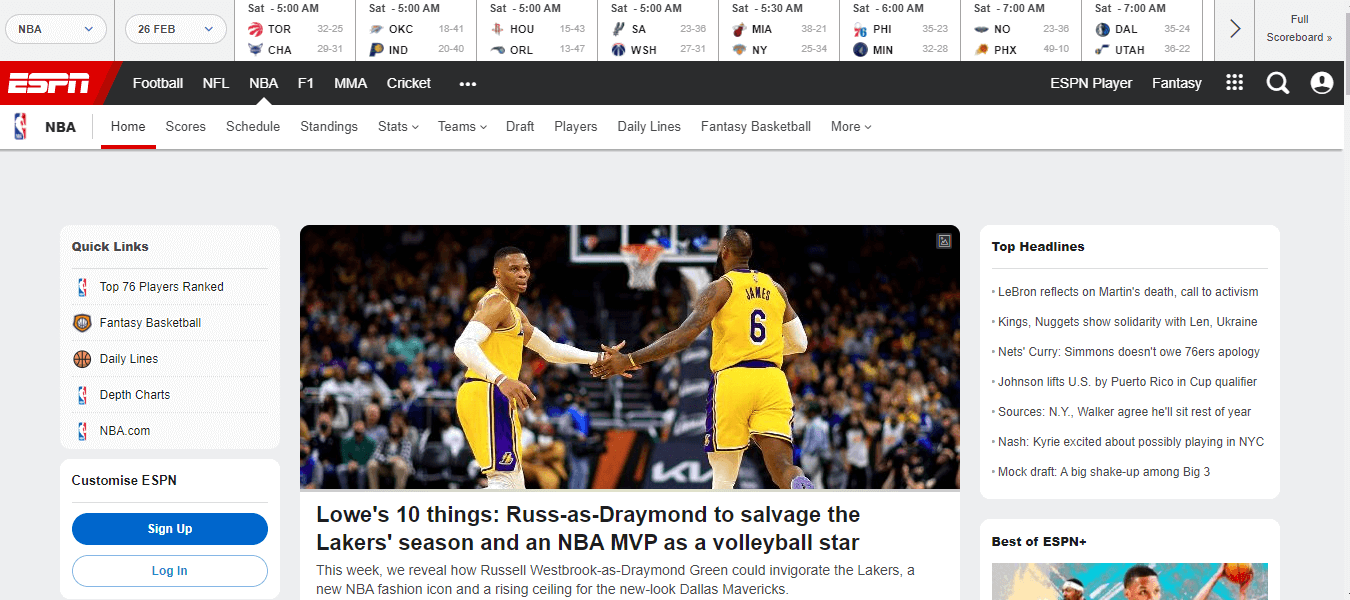Open the search magnifier icon

1278,83
